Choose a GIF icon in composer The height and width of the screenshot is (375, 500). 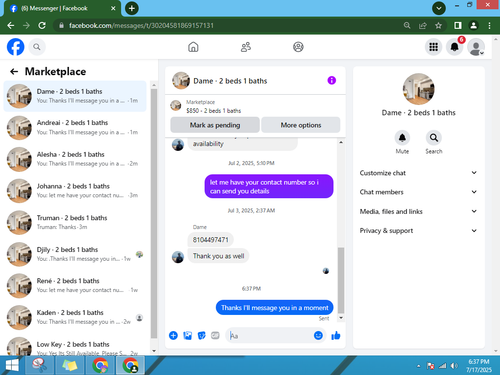click(x=215, y=335)
